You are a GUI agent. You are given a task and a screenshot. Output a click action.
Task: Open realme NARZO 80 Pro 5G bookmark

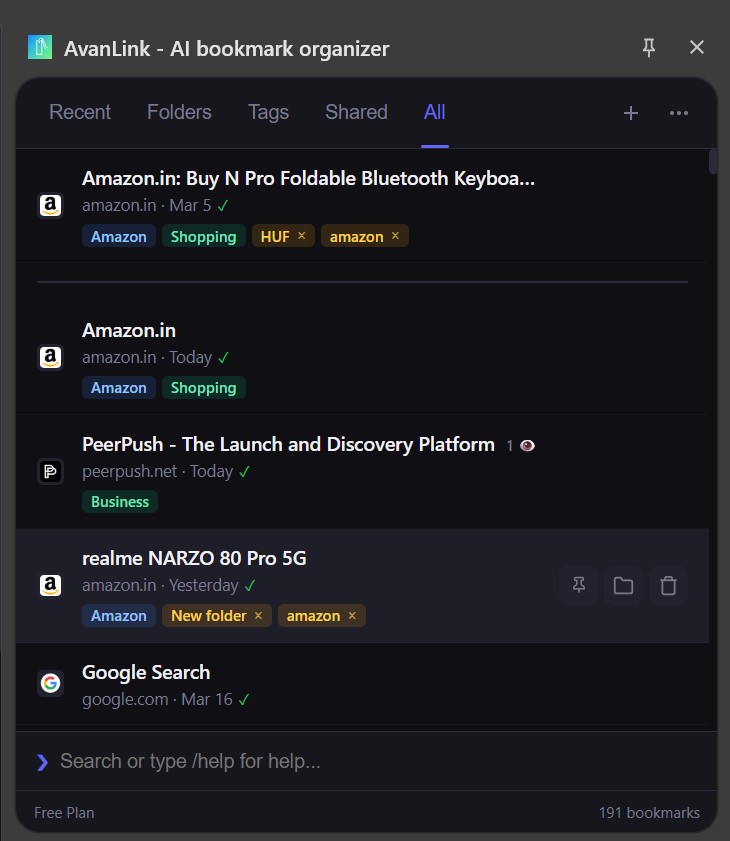pyautogui.click(x=194, y=558)
